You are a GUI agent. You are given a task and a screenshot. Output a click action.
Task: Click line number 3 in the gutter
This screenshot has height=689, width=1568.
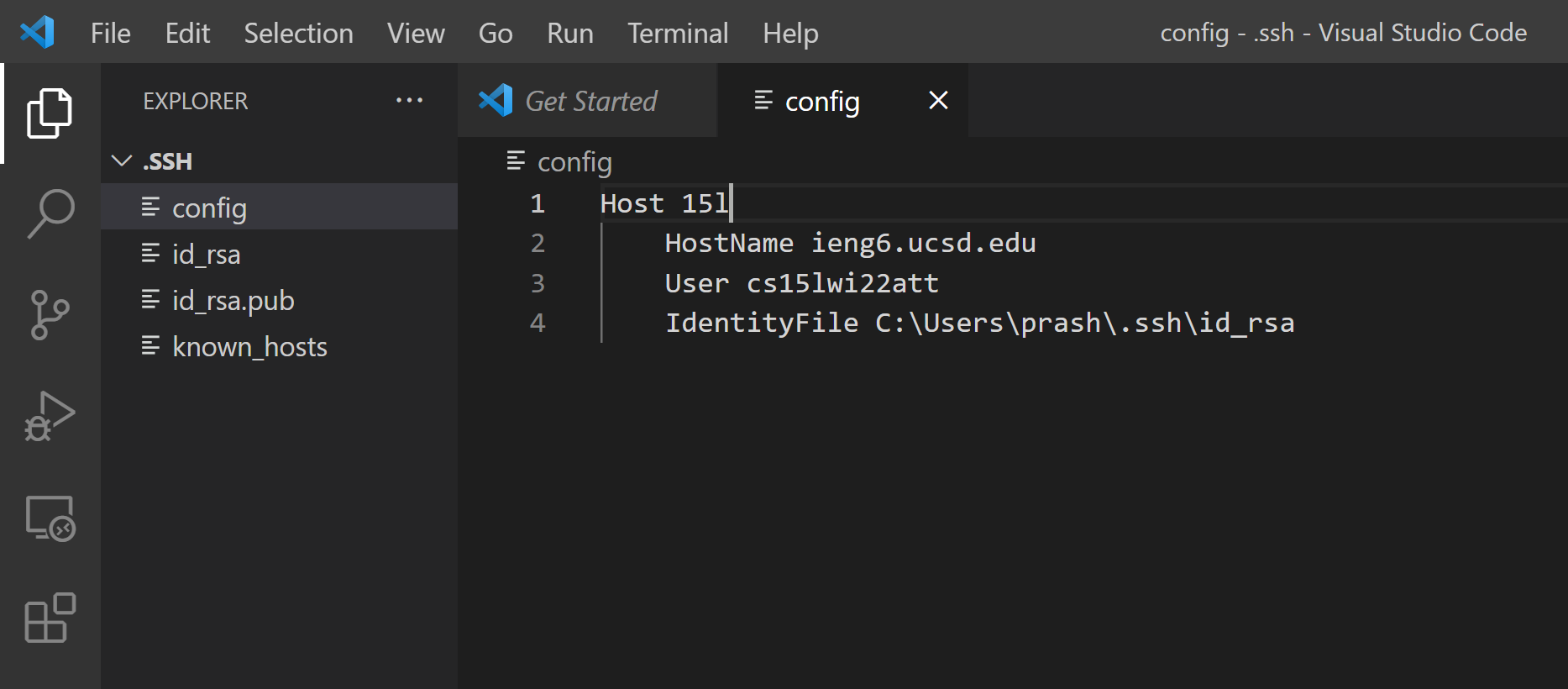tap(538, 283)
